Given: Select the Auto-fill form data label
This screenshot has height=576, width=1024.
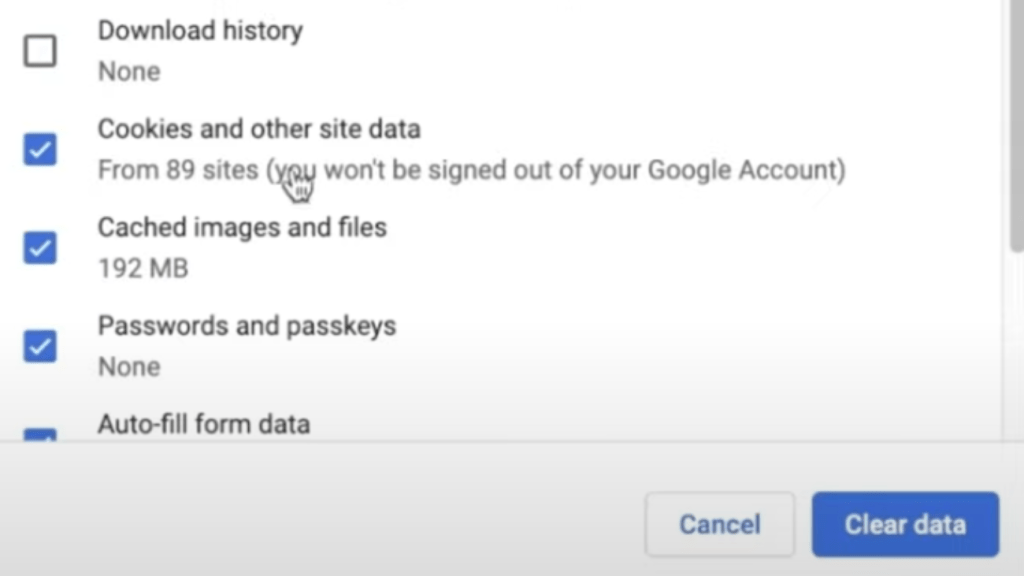Looking at the screenshot, I should 204,424.
